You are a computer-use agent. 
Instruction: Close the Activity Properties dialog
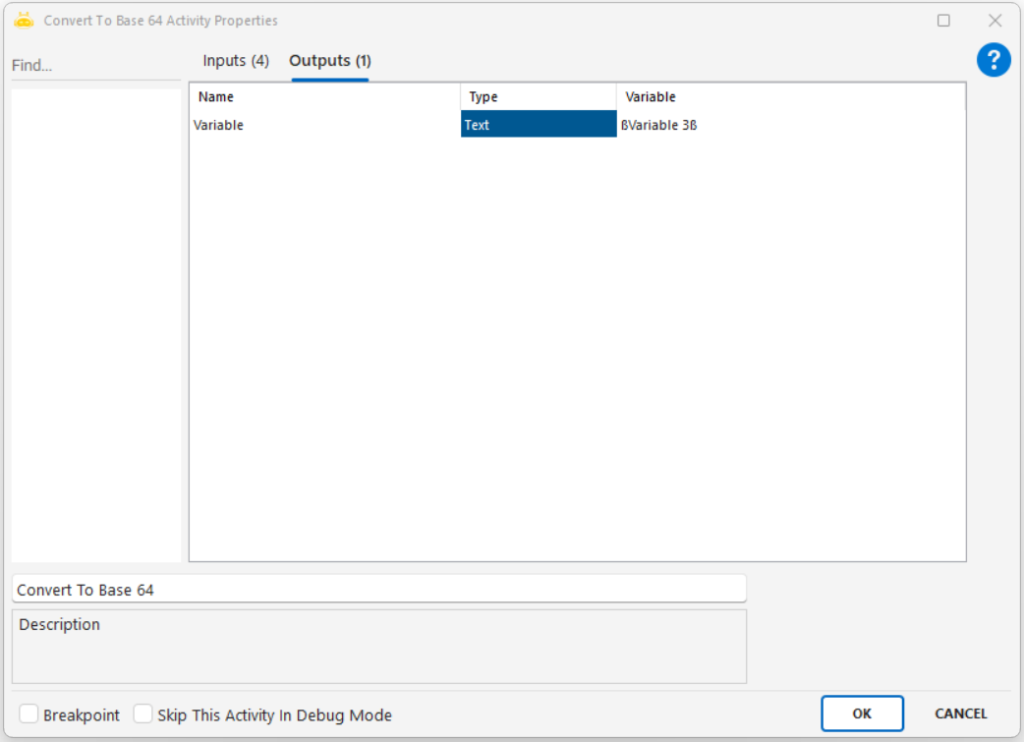tap(995, 20)
